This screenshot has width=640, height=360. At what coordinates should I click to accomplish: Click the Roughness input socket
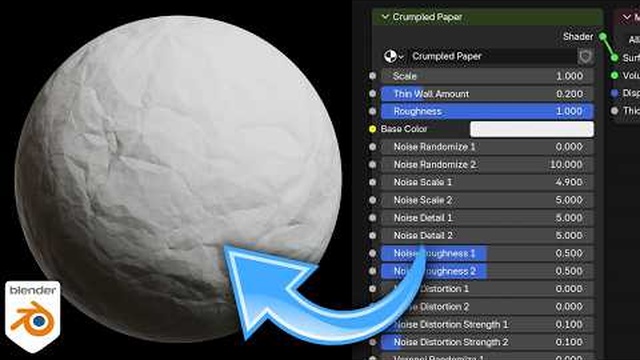(372, 111)
